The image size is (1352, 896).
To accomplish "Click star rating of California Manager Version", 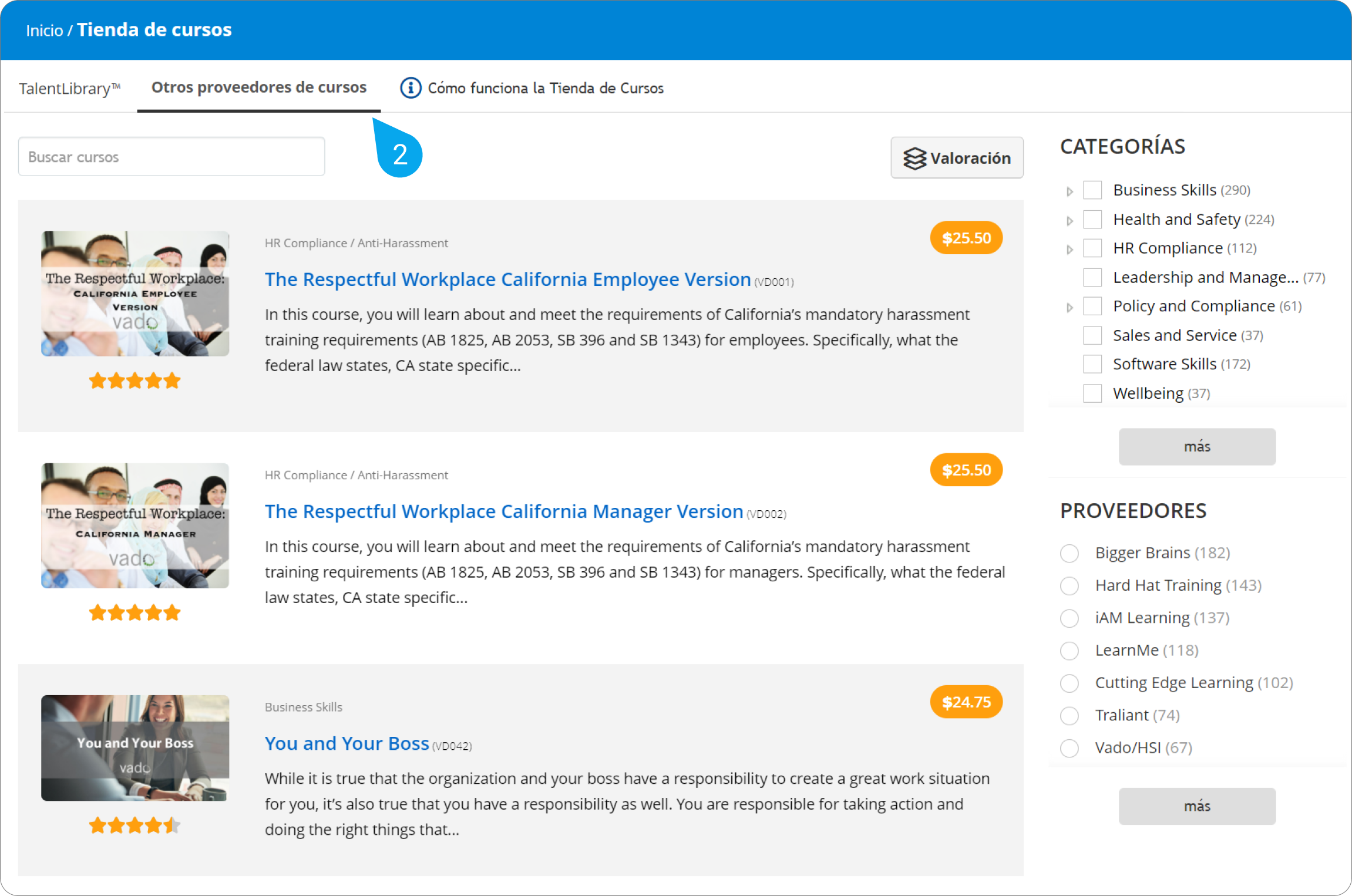I will (x=134, y=613).
